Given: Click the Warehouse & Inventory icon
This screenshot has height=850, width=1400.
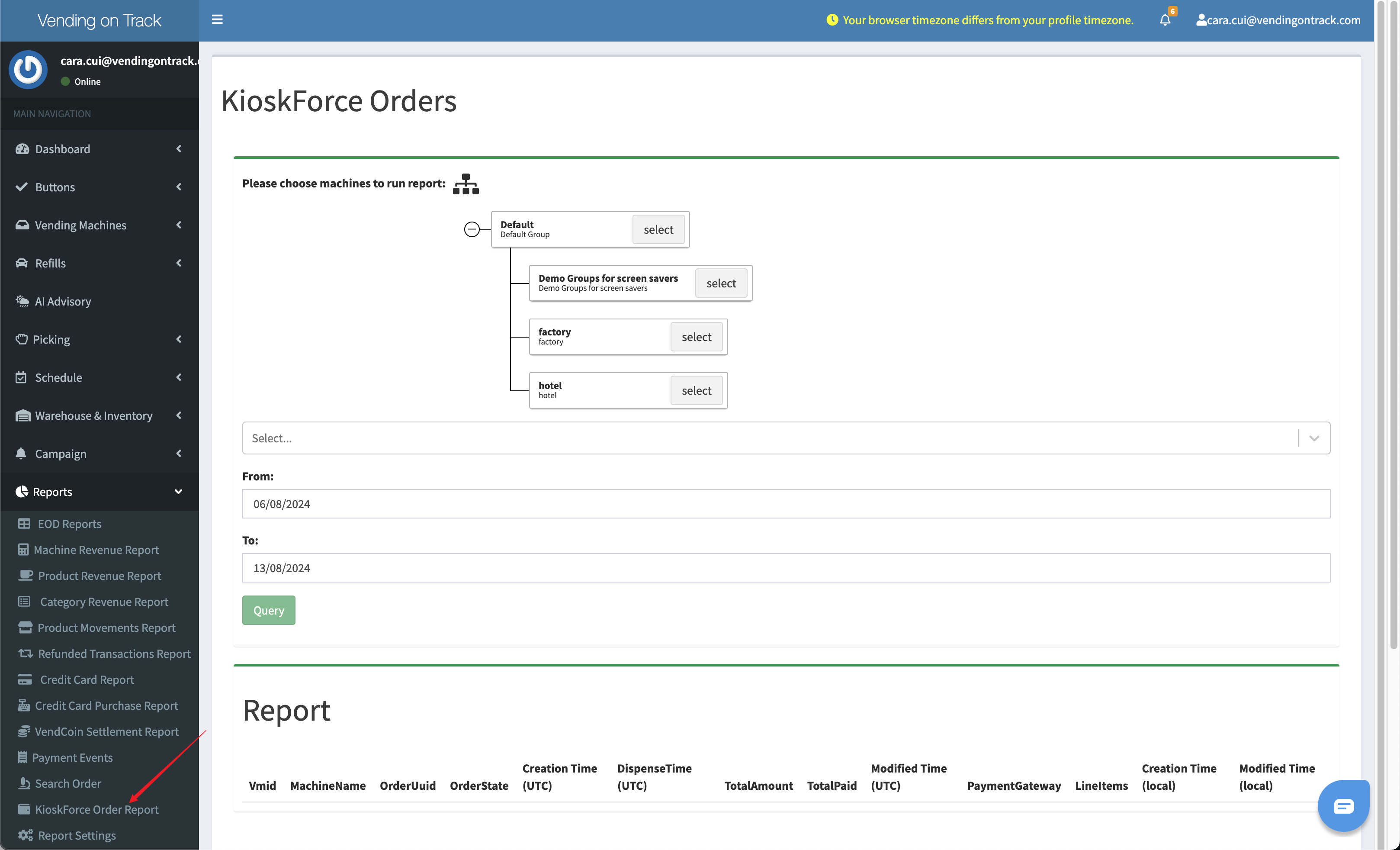Looking at the screenshot, I should 22,415.
